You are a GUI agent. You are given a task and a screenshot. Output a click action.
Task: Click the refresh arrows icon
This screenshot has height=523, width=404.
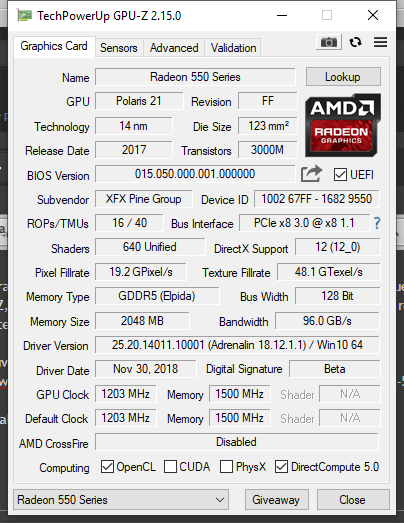(x=355, y=42)
